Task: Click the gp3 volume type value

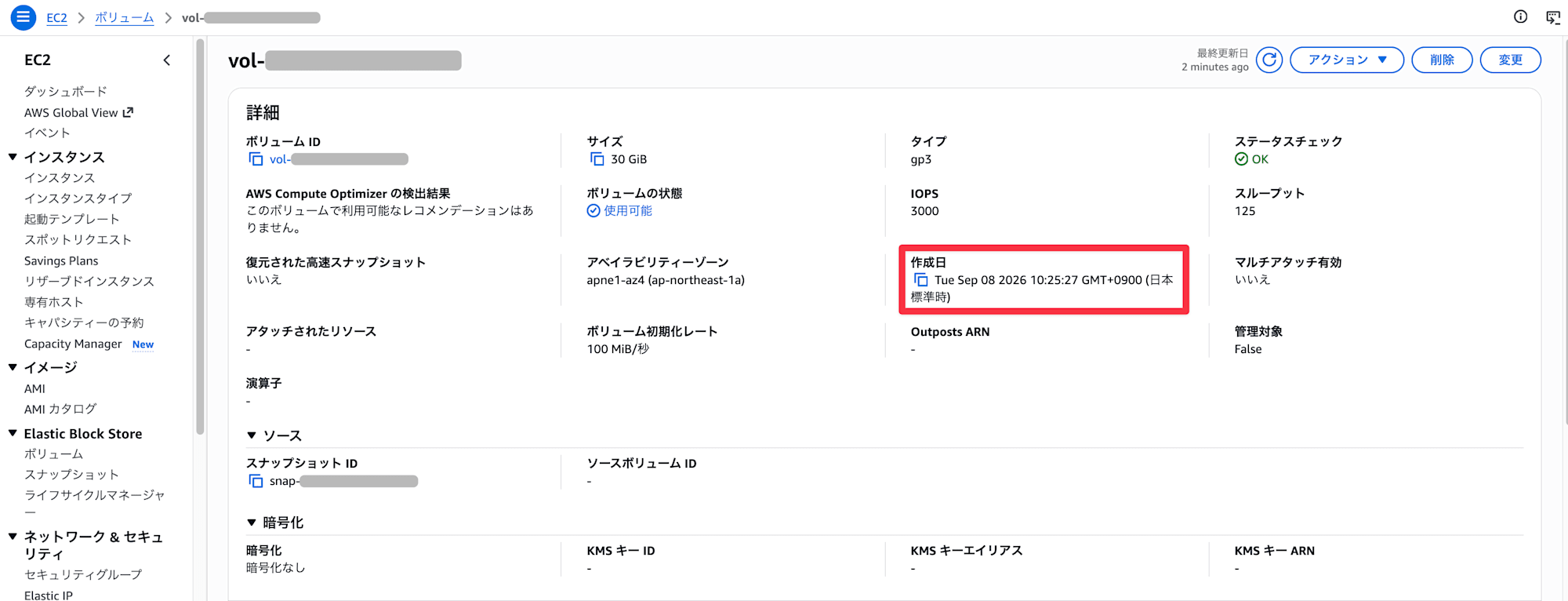Action: point(921,159)
